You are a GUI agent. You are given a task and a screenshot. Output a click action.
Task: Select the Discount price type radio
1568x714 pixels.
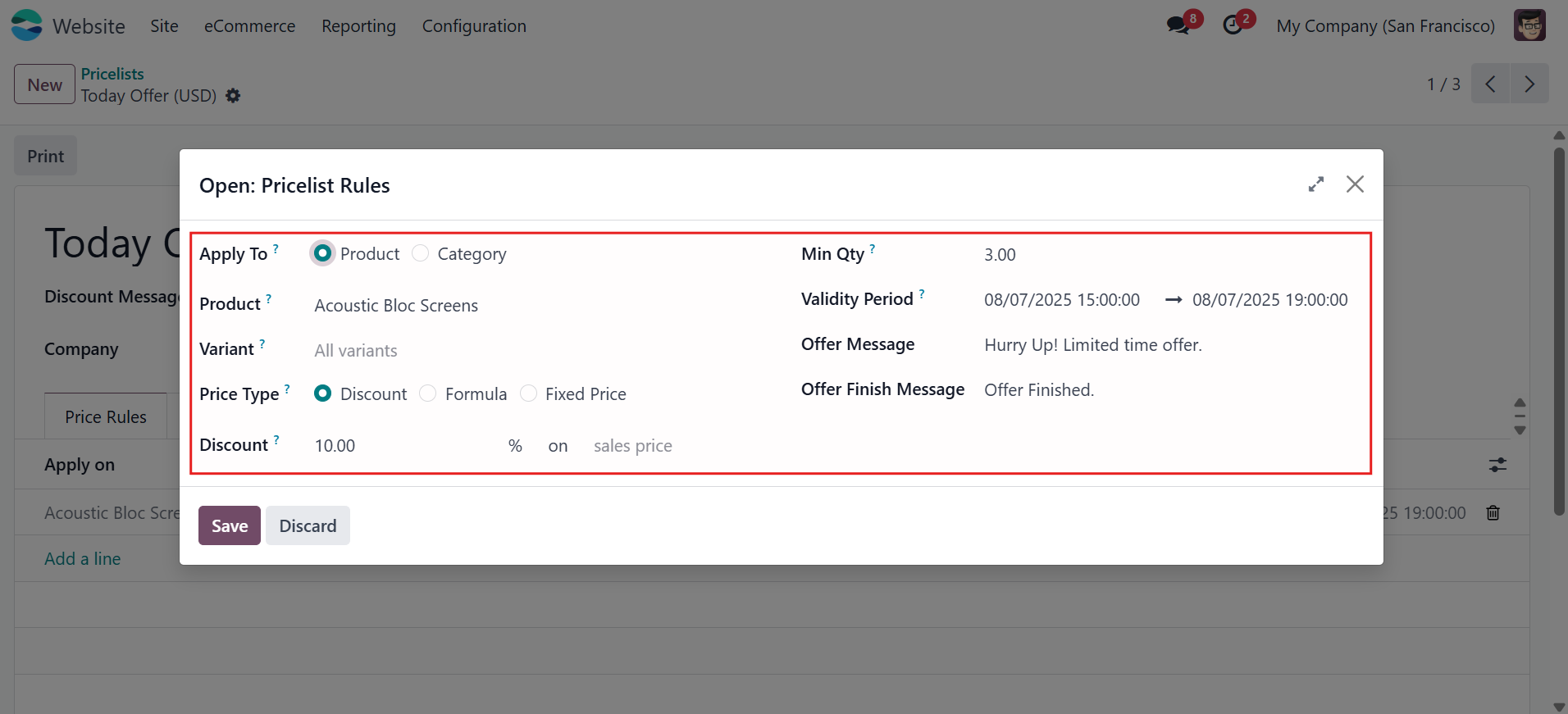coord(323,393)
